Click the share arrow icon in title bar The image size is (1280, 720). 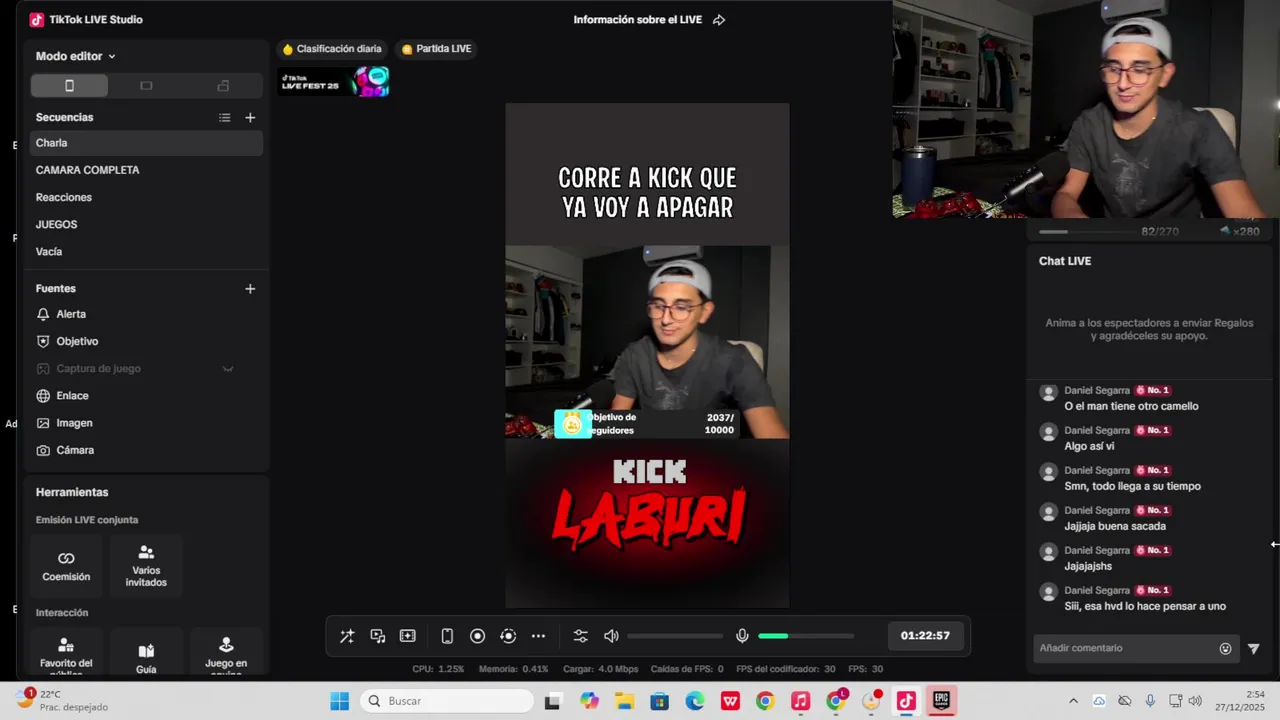(719, 20)
